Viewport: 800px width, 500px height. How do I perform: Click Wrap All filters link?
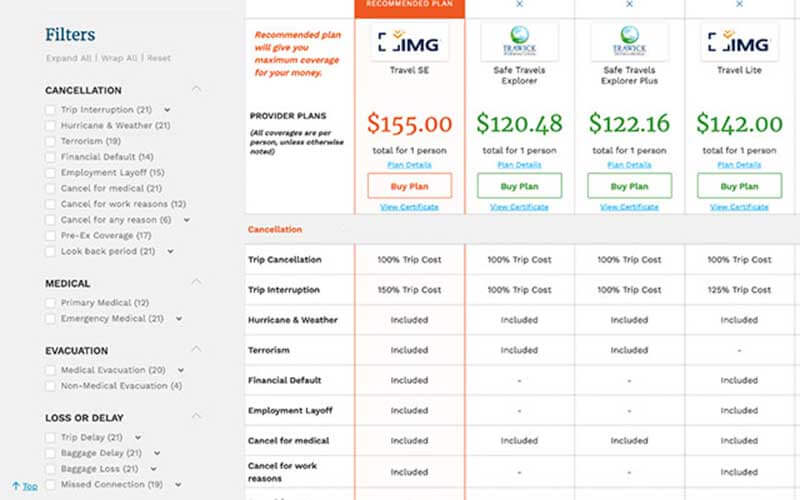click(119, 58)
